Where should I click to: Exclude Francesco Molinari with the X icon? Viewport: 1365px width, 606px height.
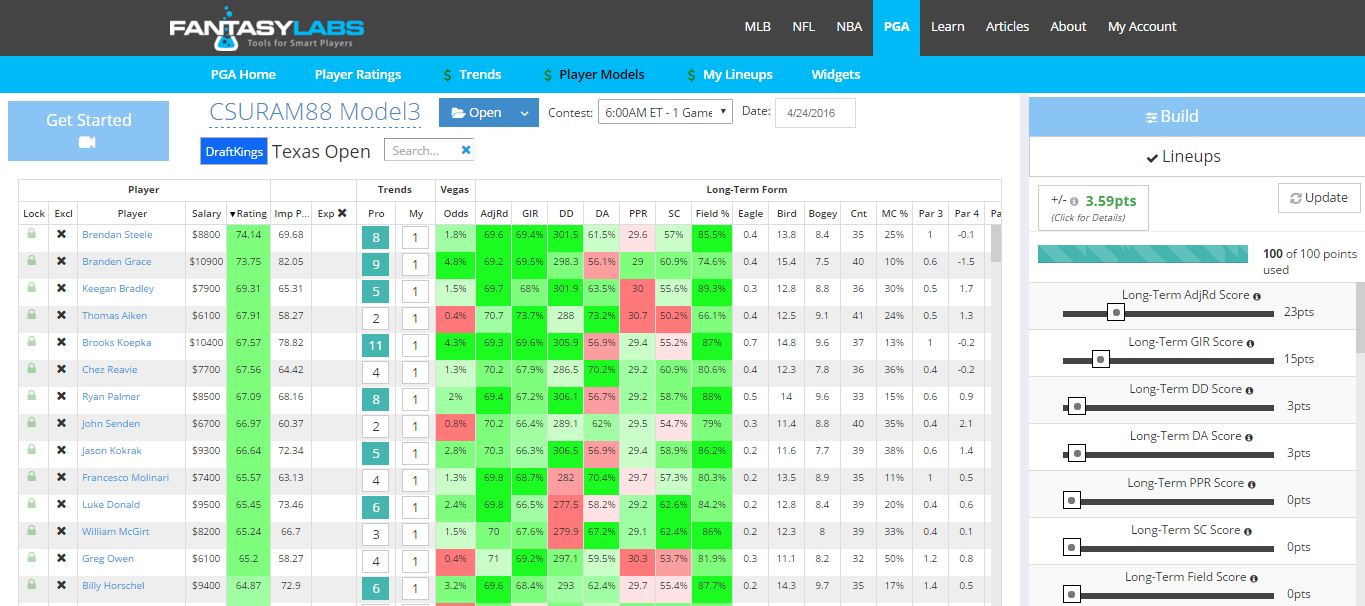pyautogui.click(x=61, y=477)
